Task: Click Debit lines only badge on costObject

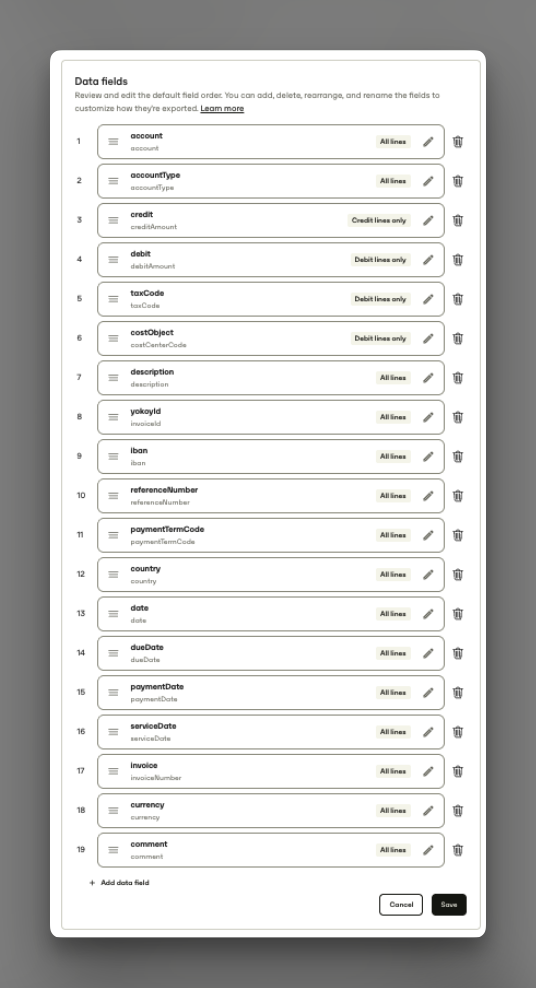Action: click(380, 338)
